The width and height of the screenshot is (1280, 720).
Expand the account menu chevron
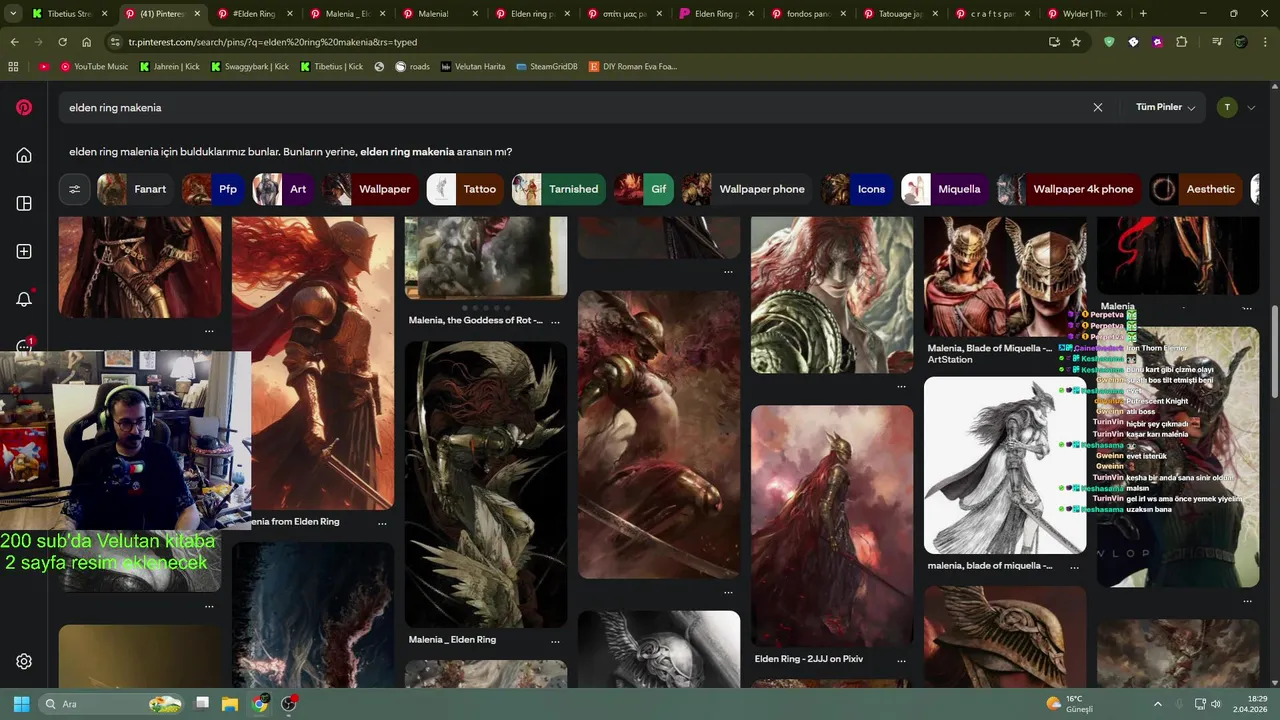click(x=1251, y=108)
